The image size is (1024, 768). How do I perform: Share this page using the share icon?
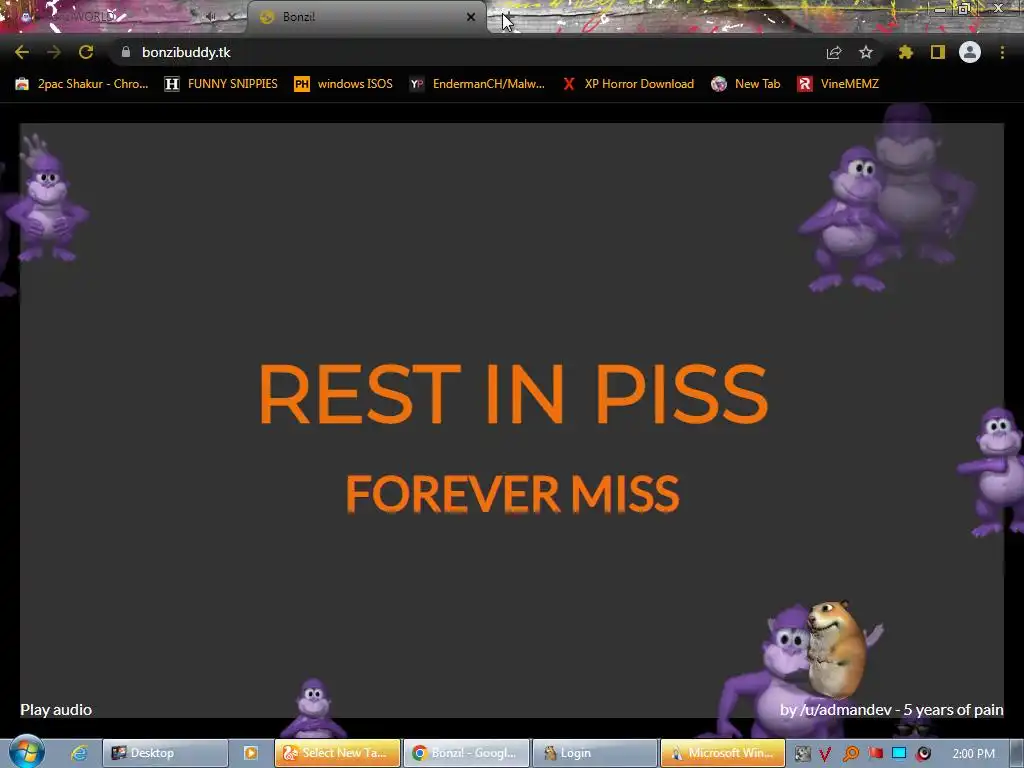coord(834,52)
